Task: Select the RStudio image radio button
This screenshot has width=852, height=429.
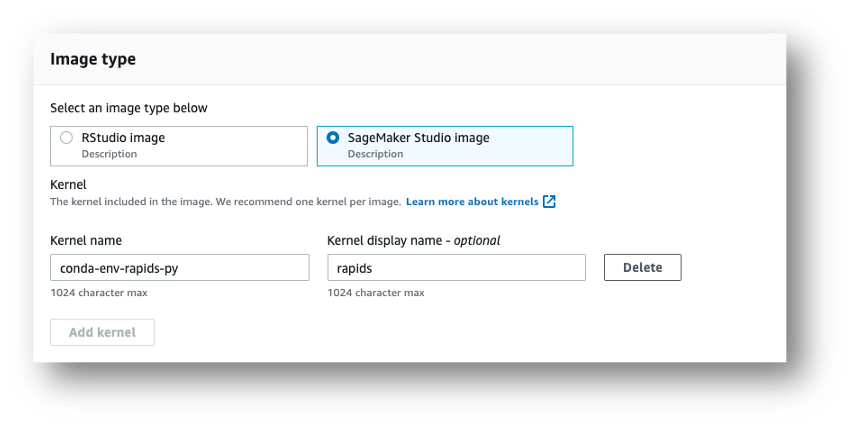Action: 66,138
